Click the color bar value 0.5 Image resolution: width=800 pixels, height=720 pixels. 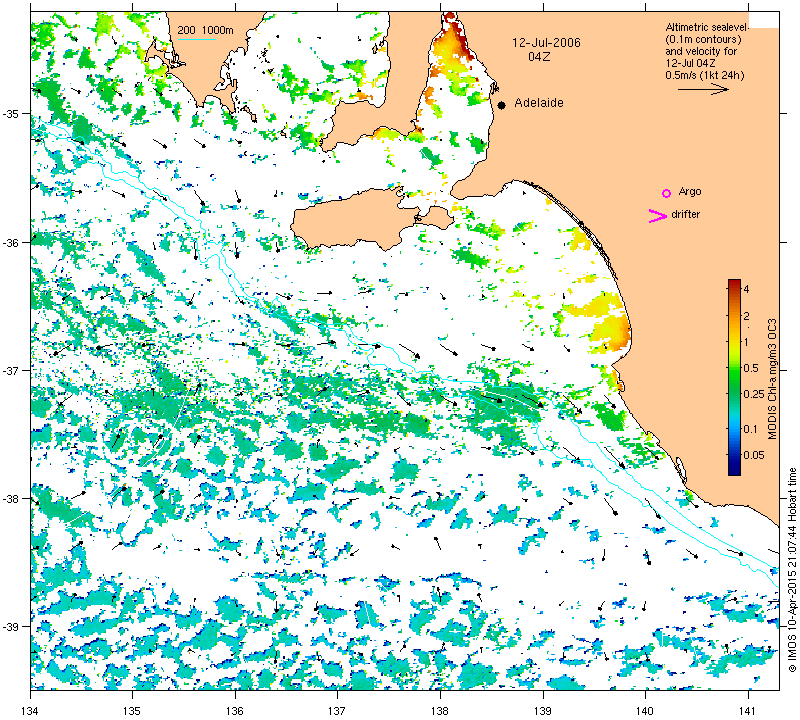tap(751, 368)
